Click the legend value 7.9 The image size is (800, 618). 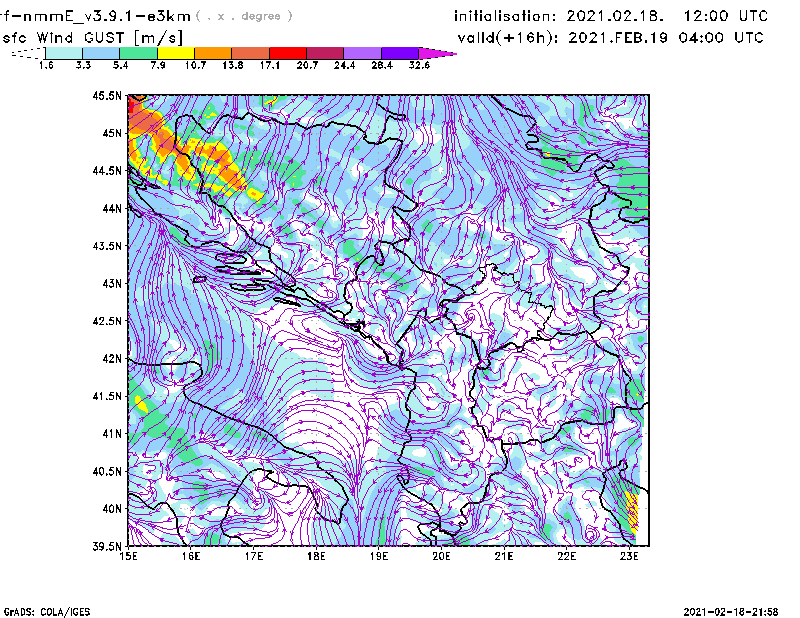pyautogui.click(x=158, y=65)
